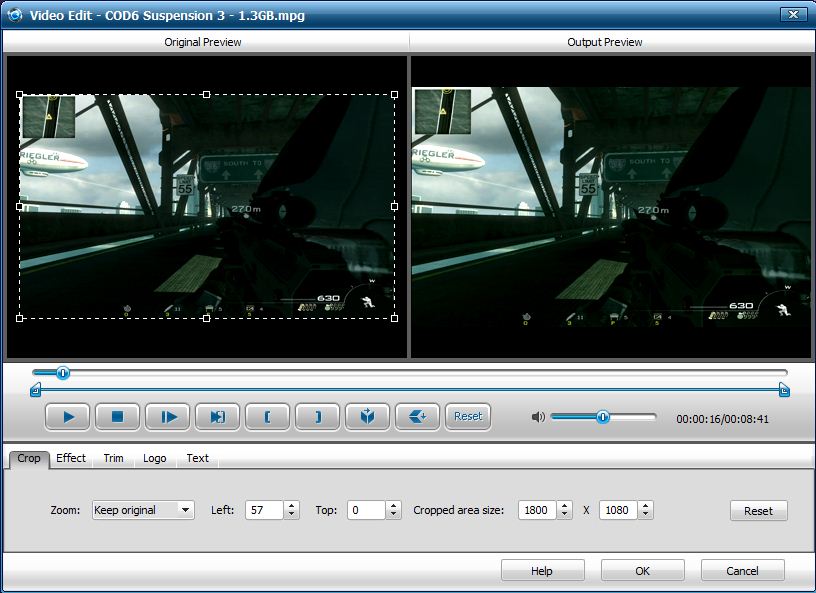The height and width of the screenshot is (593, 816).
Task: Decrease the cropped area width
Action: [565, 514]
